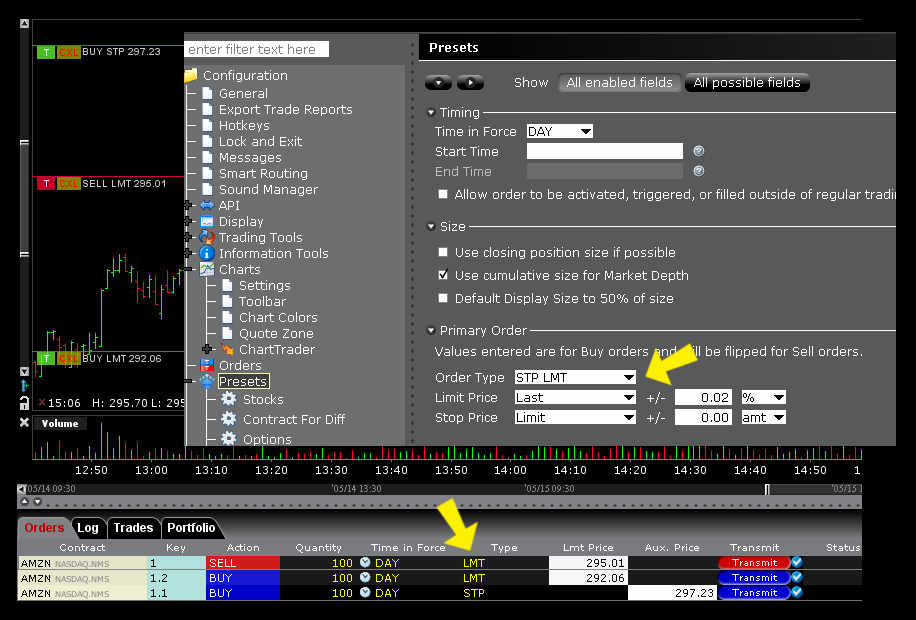Open help icon next to Start Time
The image size is (916, 620).
point(699,151)
